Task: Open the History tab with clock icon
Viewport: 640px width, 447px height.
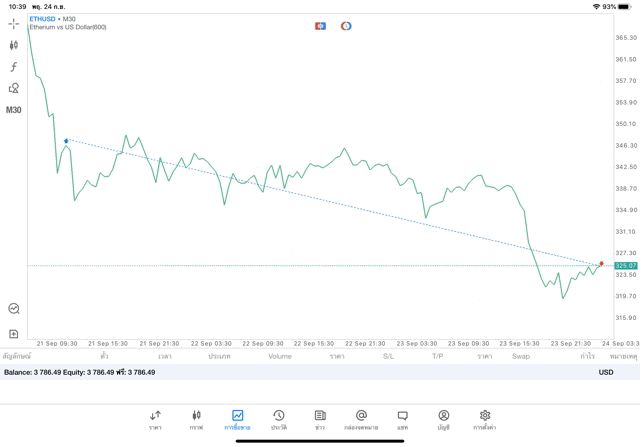Action: click(278, 419)
